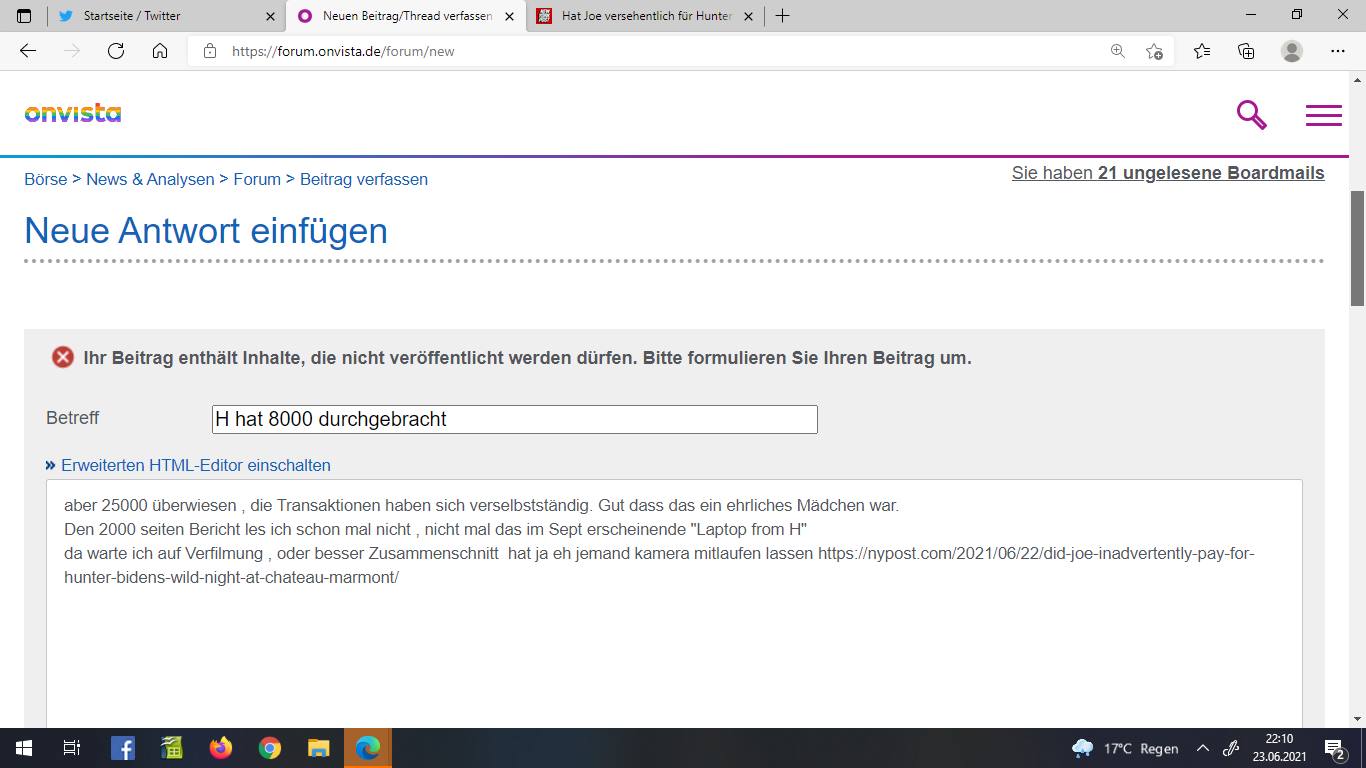Open the Settings and more ellipsis menu
The image size is (1366, 768).
pos(1337,51)
